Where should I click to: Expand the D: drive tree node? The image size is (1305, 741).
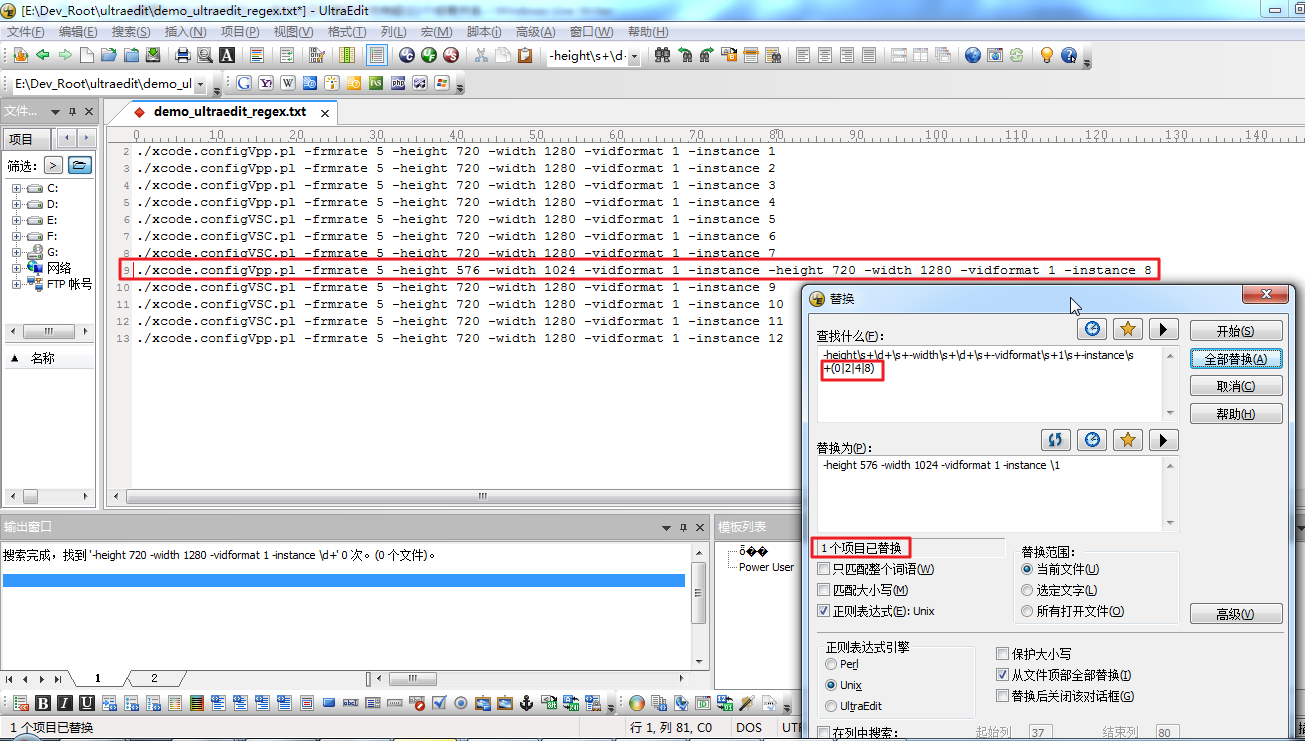tap(16, 204)
